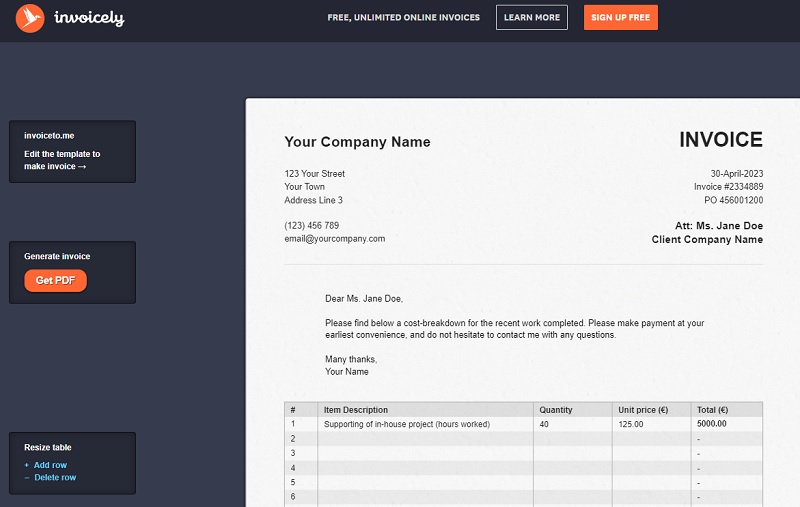Click the invoiceto.me panel title

click(49, 136)
